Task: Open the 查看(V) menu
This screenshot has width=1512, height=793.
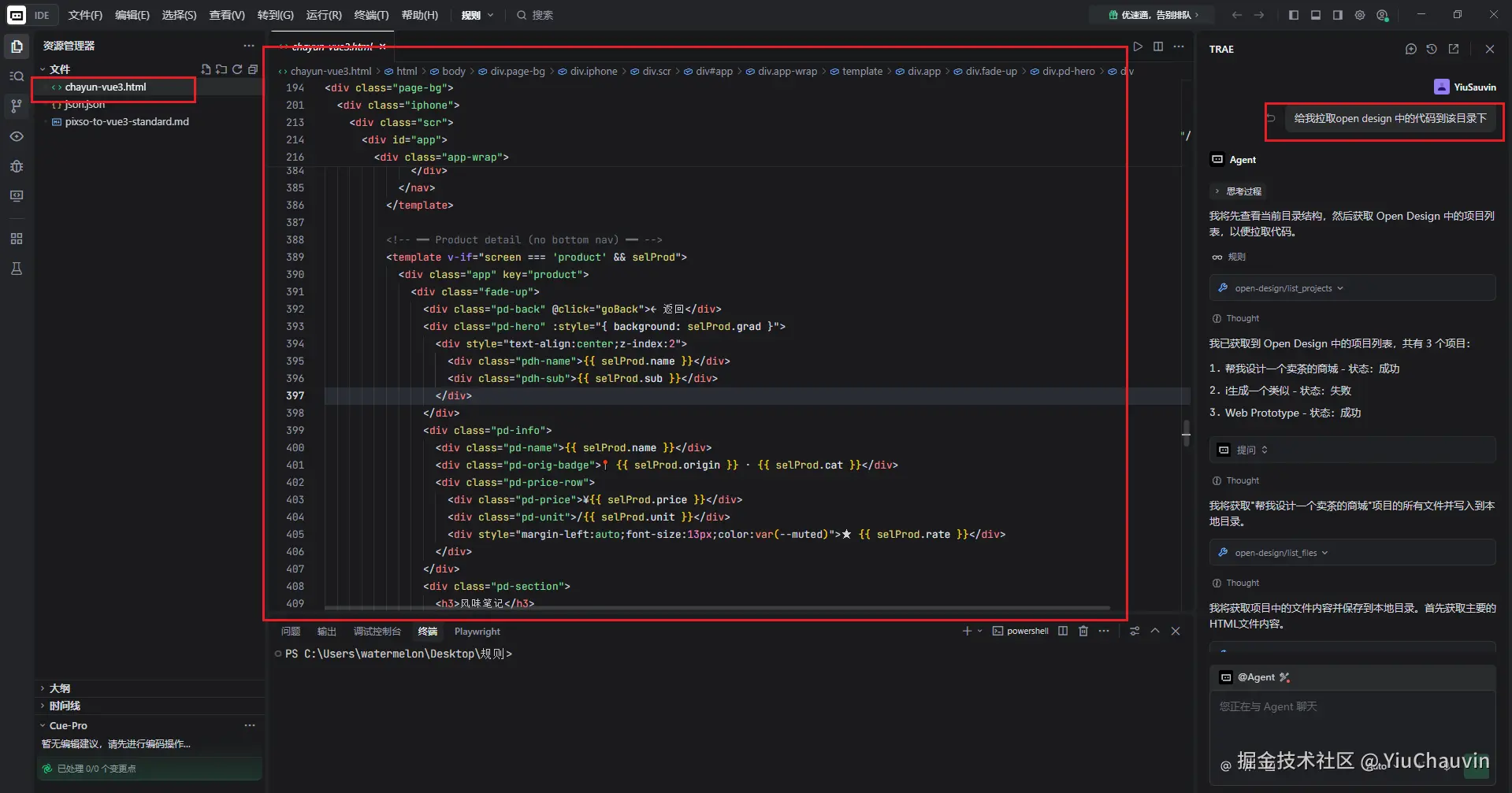Action: [x=226, y=15]
